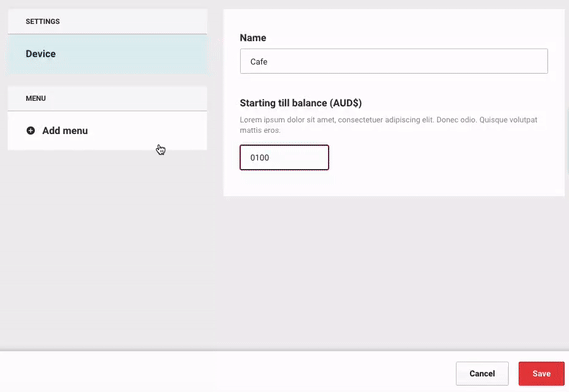Click the Lorem ipsum helper description text
Image resolution: width=569 pixels, height=392 pixels.
388,125
